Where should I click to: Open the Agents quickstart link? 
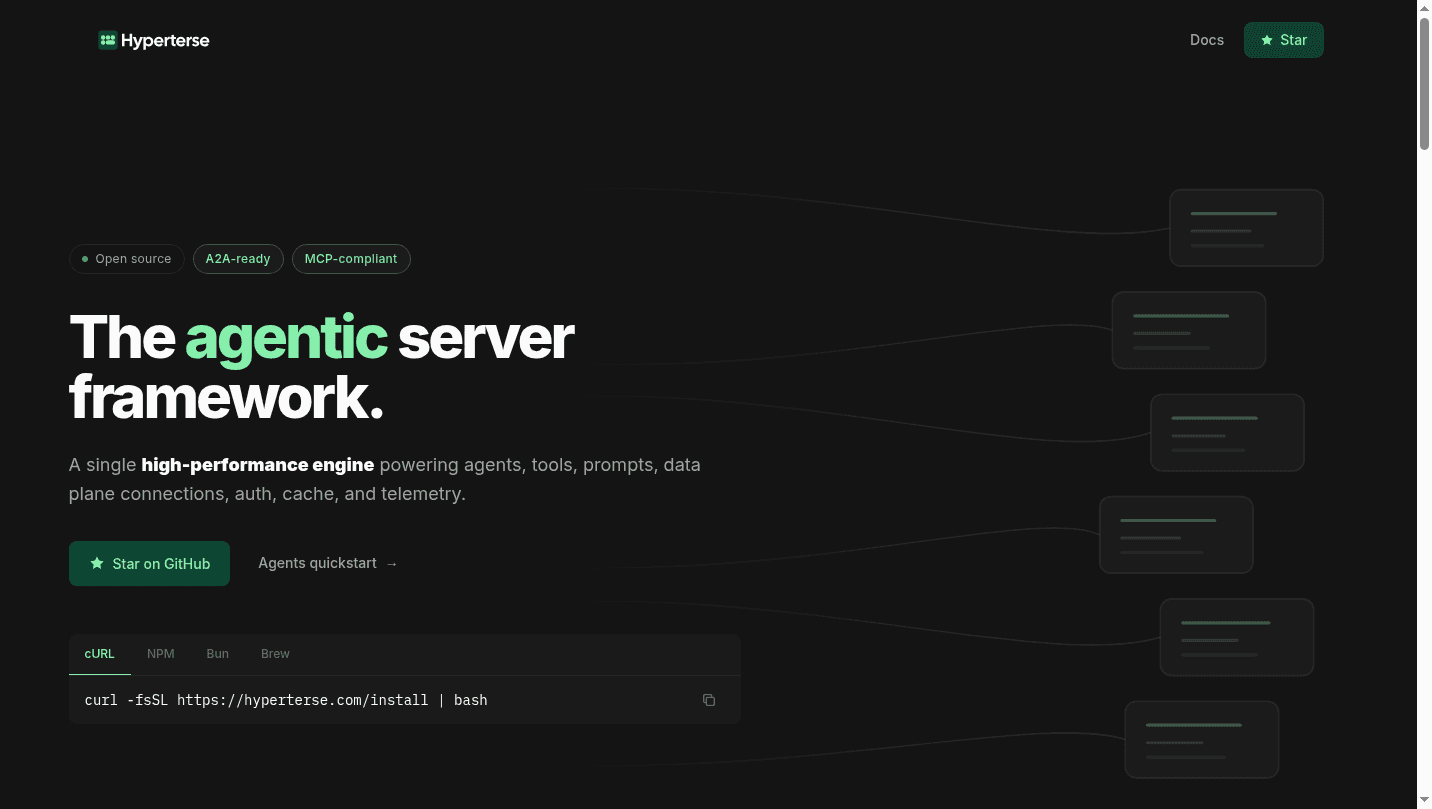pos(328,564)
